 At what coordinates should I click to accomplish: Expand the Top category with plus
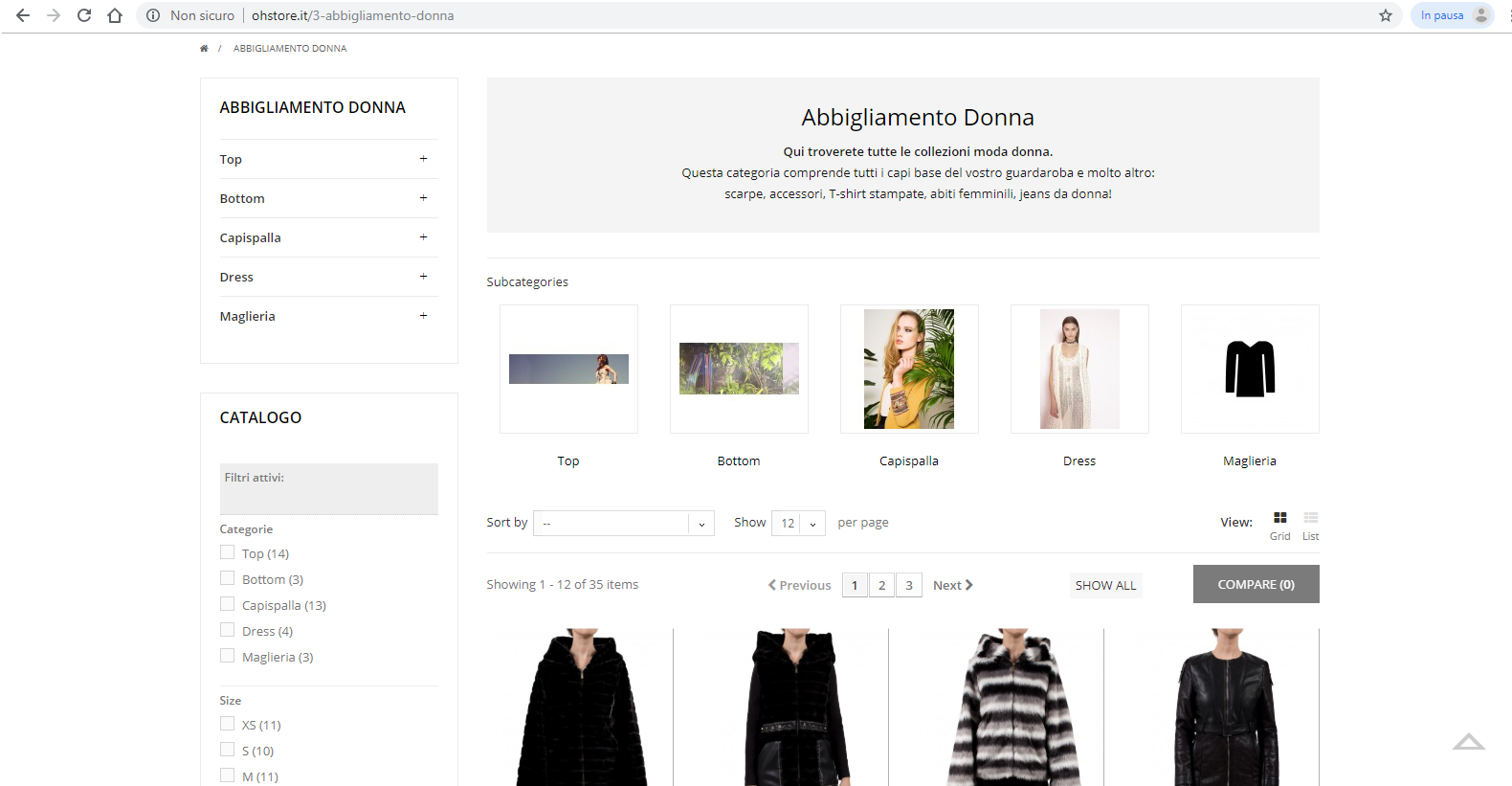(x=423, y=159)
